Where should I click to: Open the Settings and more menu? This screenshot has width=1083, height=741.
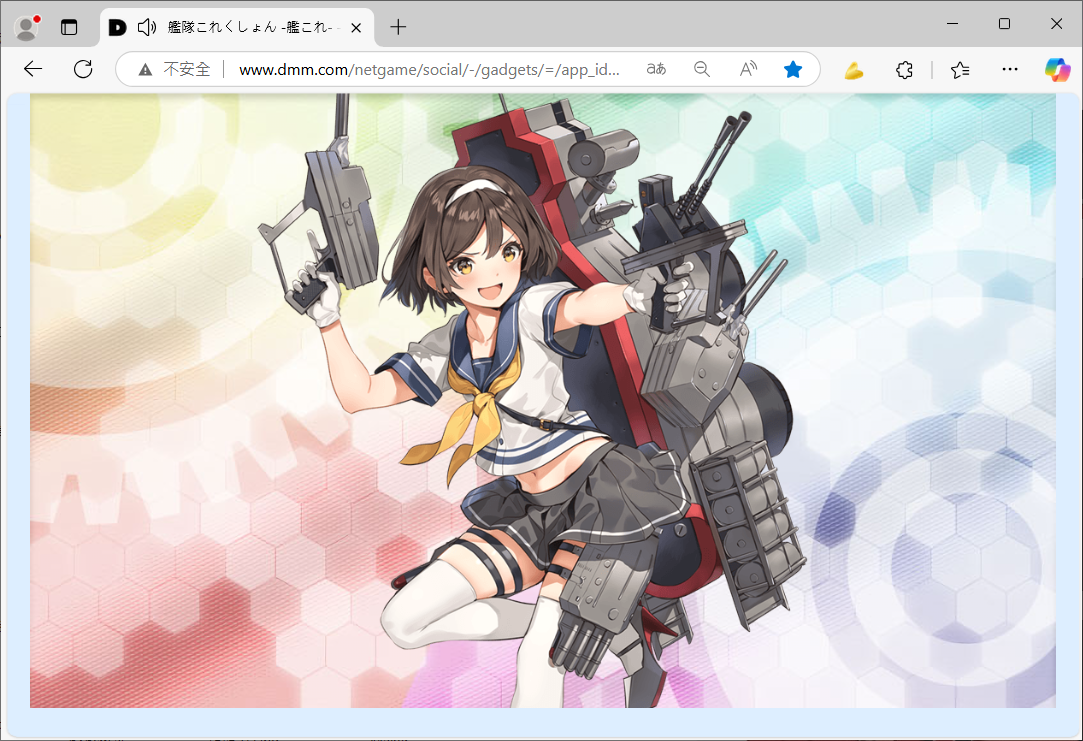[1010, 69]
